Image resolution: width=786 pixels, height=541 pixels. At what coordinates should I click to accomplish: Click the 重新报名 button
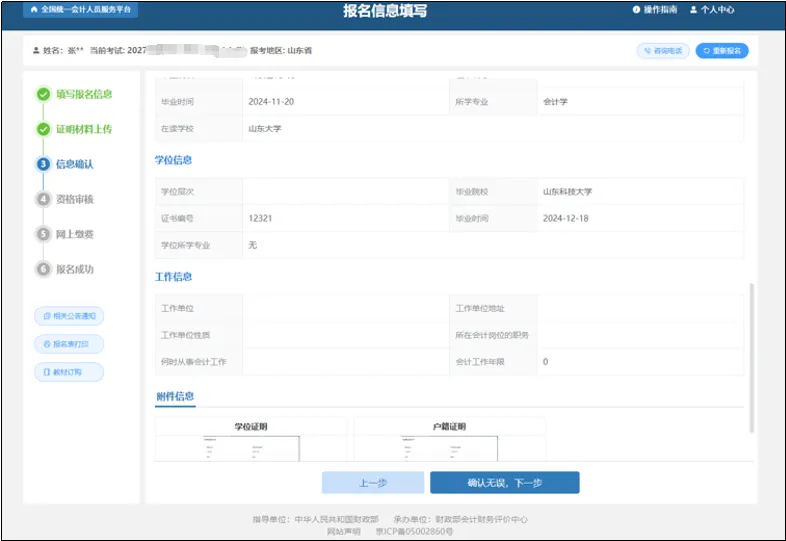pos(722,51)
